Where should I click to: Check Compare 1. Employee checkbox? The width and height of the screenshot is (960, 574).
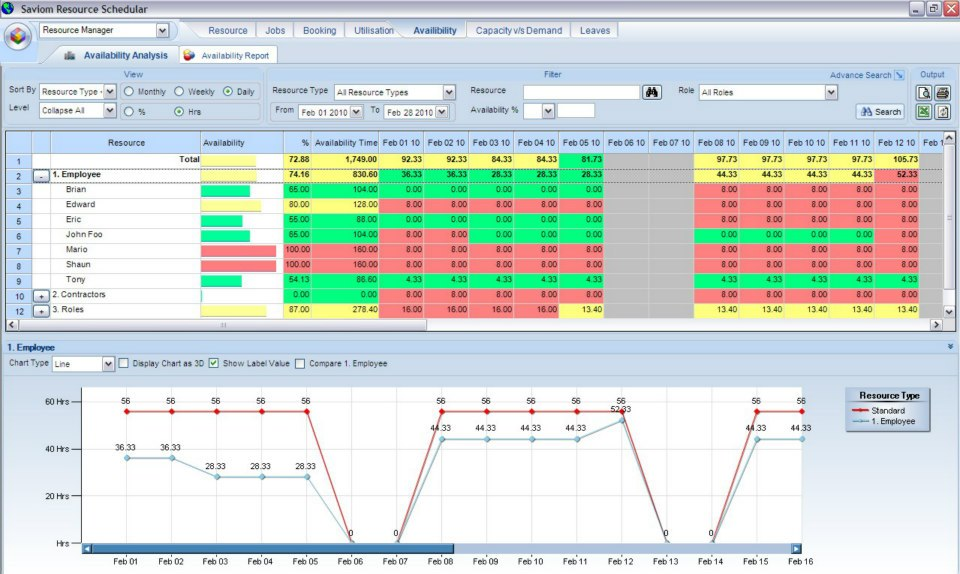tap(300, 363)
